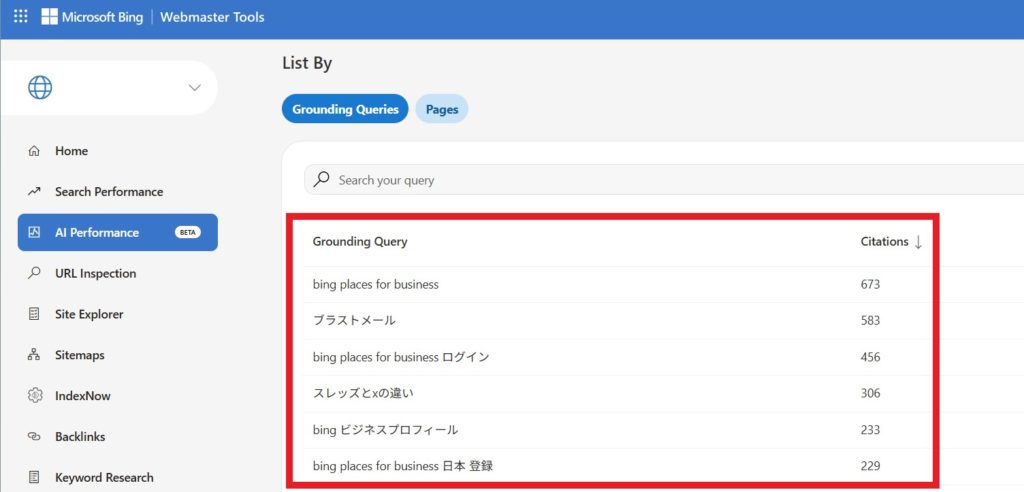Sort by Citations column arrow
This screenshot has width=1024, height=492.
pos(918,242)
